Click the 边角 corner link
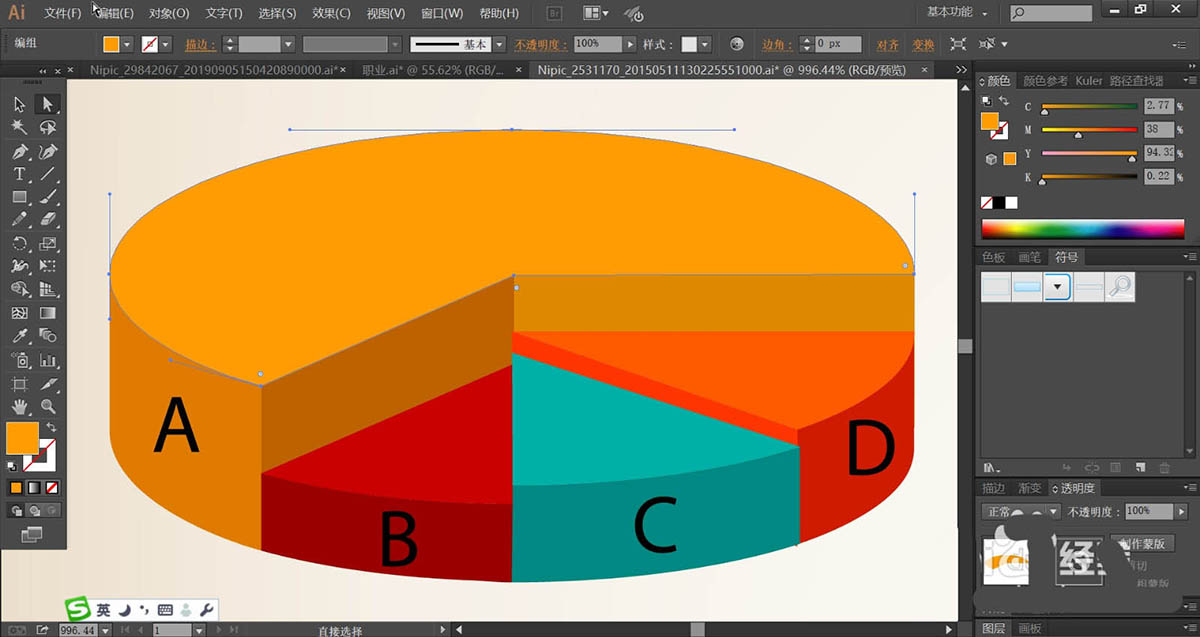Image resolution: width=1200 pixels, height=637 pixels. point(777,44)
